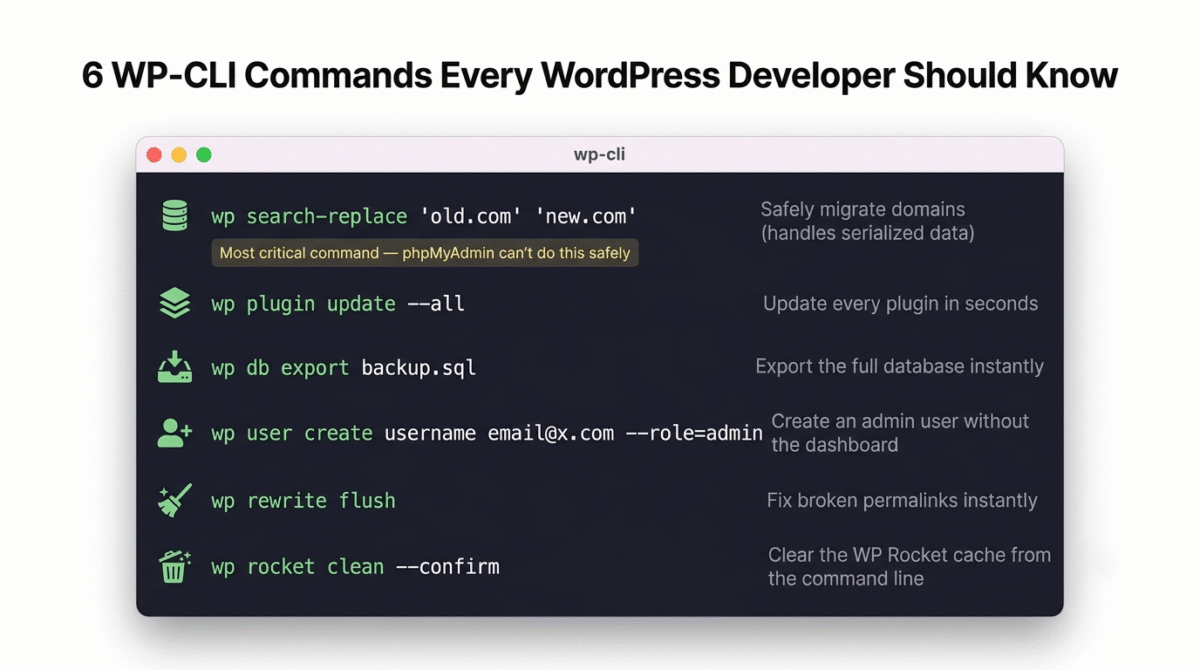Click 'Update every plugin in seconds' text

click(x=900, y=303)
